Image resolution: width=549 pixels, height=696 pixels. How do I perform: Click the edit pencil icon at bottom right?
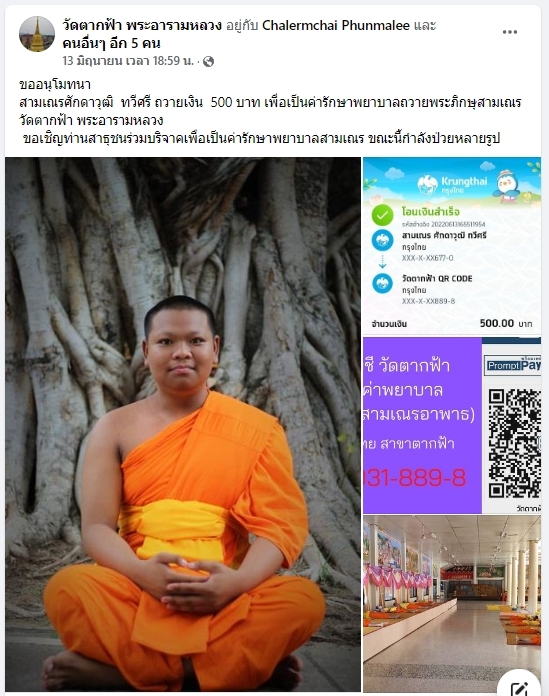pos(519,687)
